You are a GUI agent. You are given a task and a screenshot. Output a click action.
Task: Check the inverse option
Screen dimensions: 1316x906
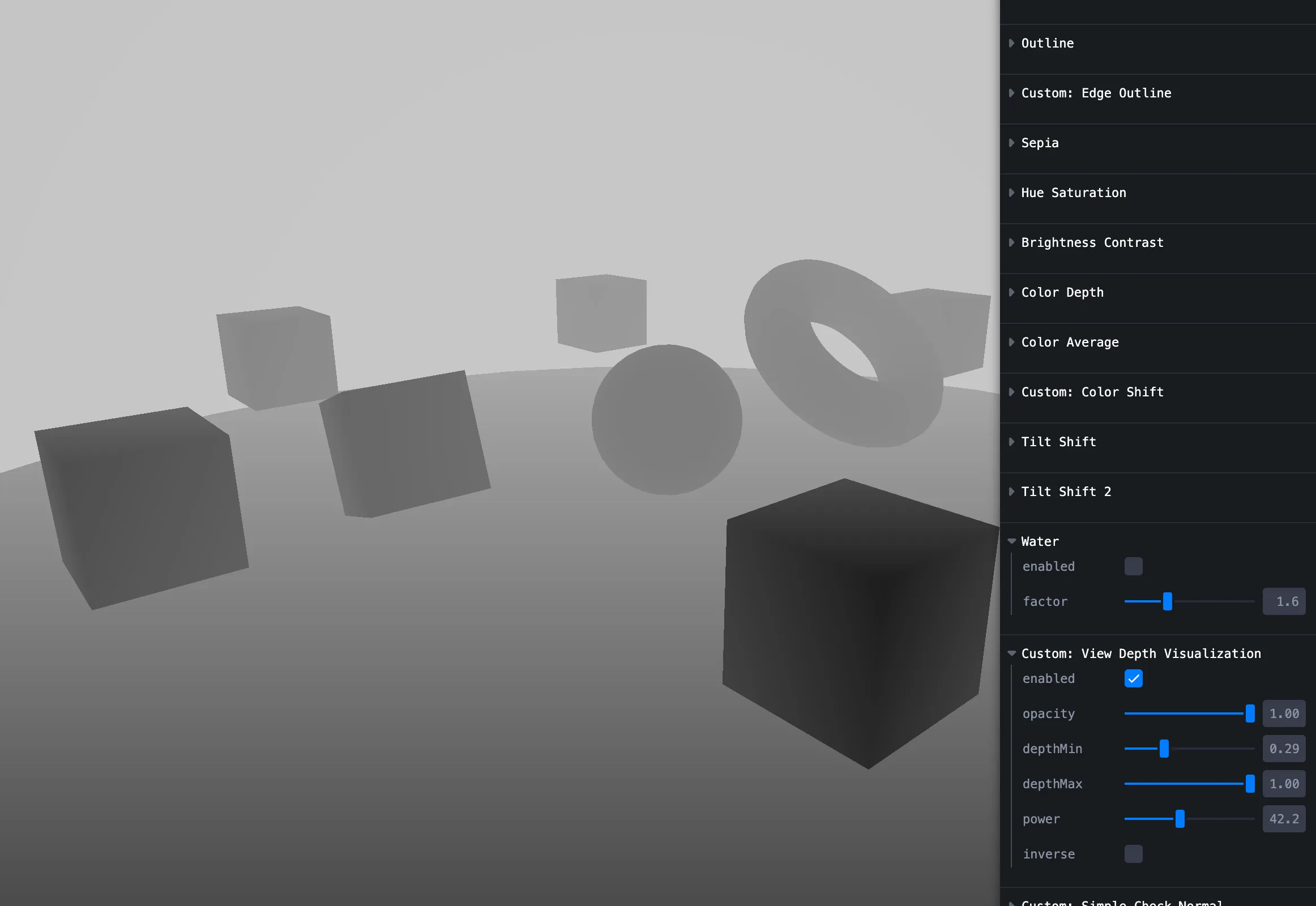point(1134,854)
